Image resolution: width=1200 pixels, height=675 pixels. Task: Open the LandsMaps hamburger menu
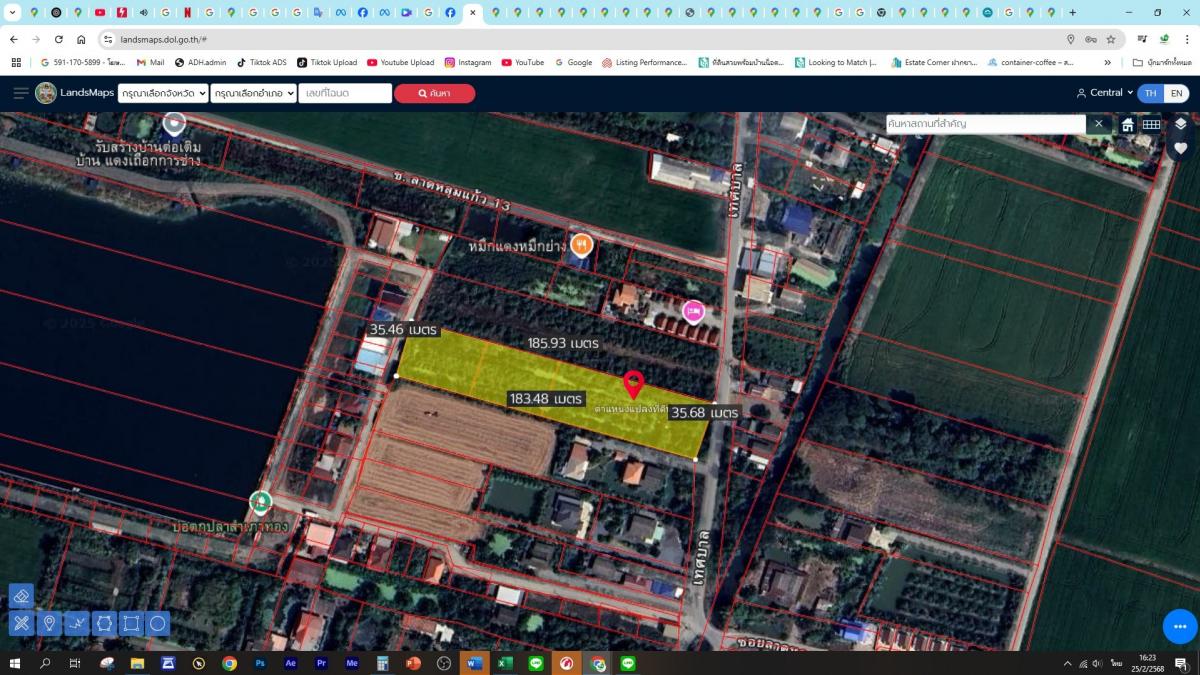pyautogui.click(x=21, y=93)
